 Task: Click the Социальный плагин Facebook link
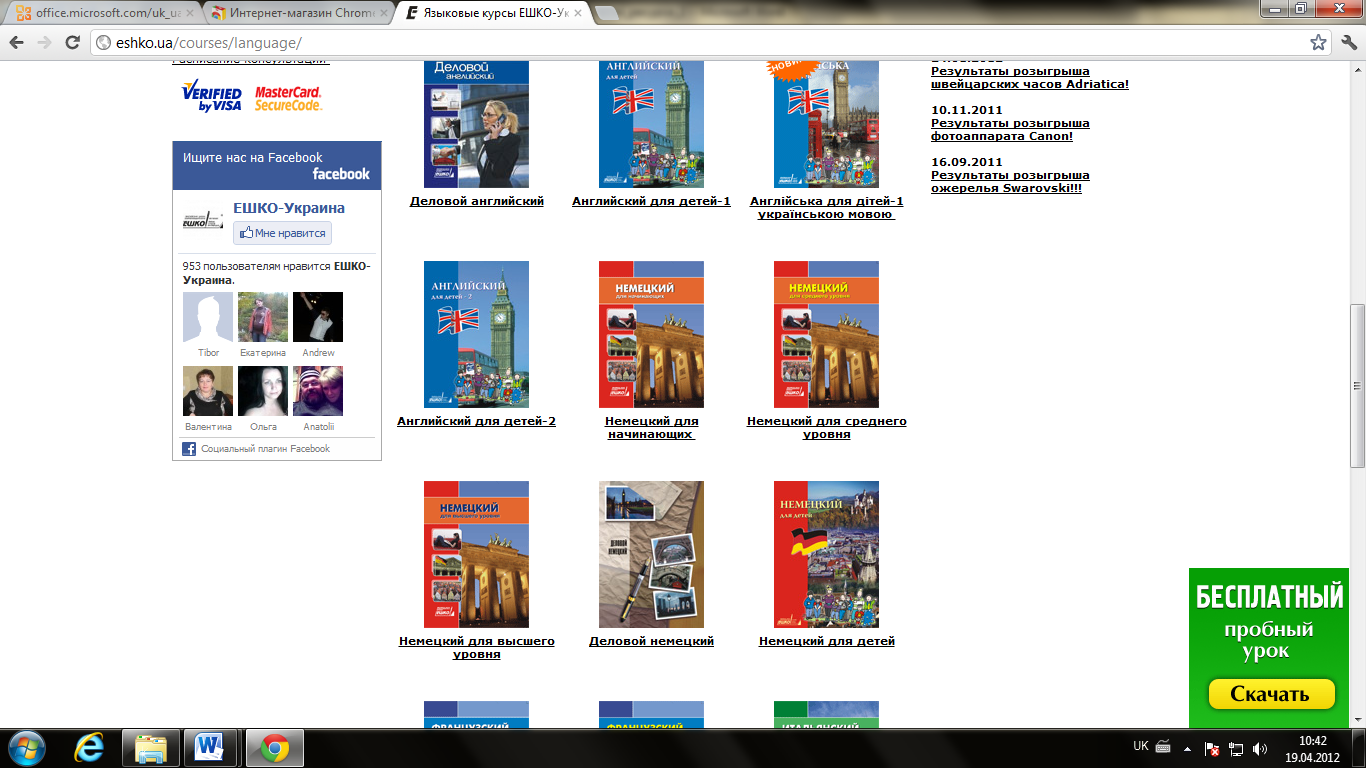[265, 449]
